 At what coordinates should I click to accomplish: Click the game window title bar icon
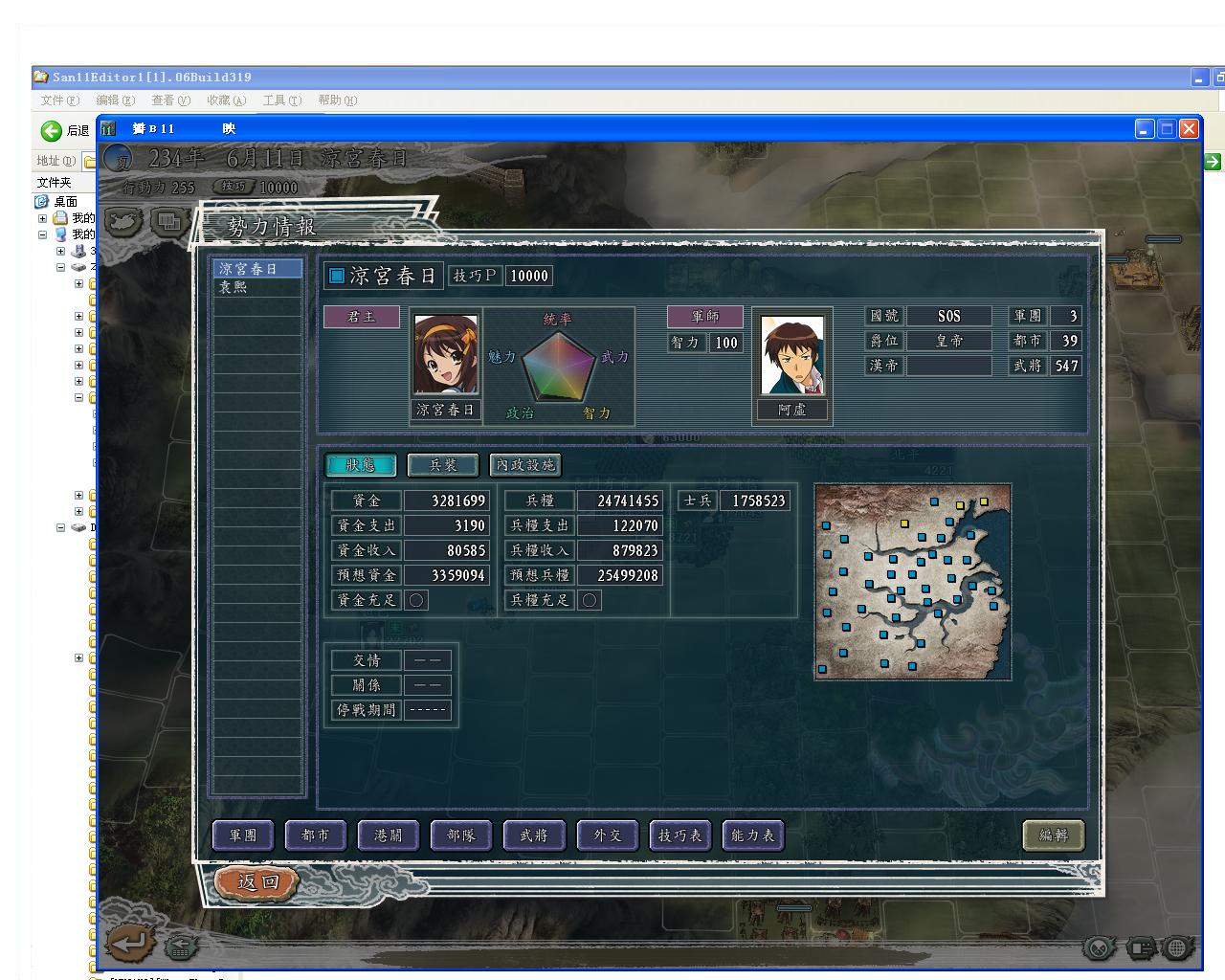(x=108, y=128)
